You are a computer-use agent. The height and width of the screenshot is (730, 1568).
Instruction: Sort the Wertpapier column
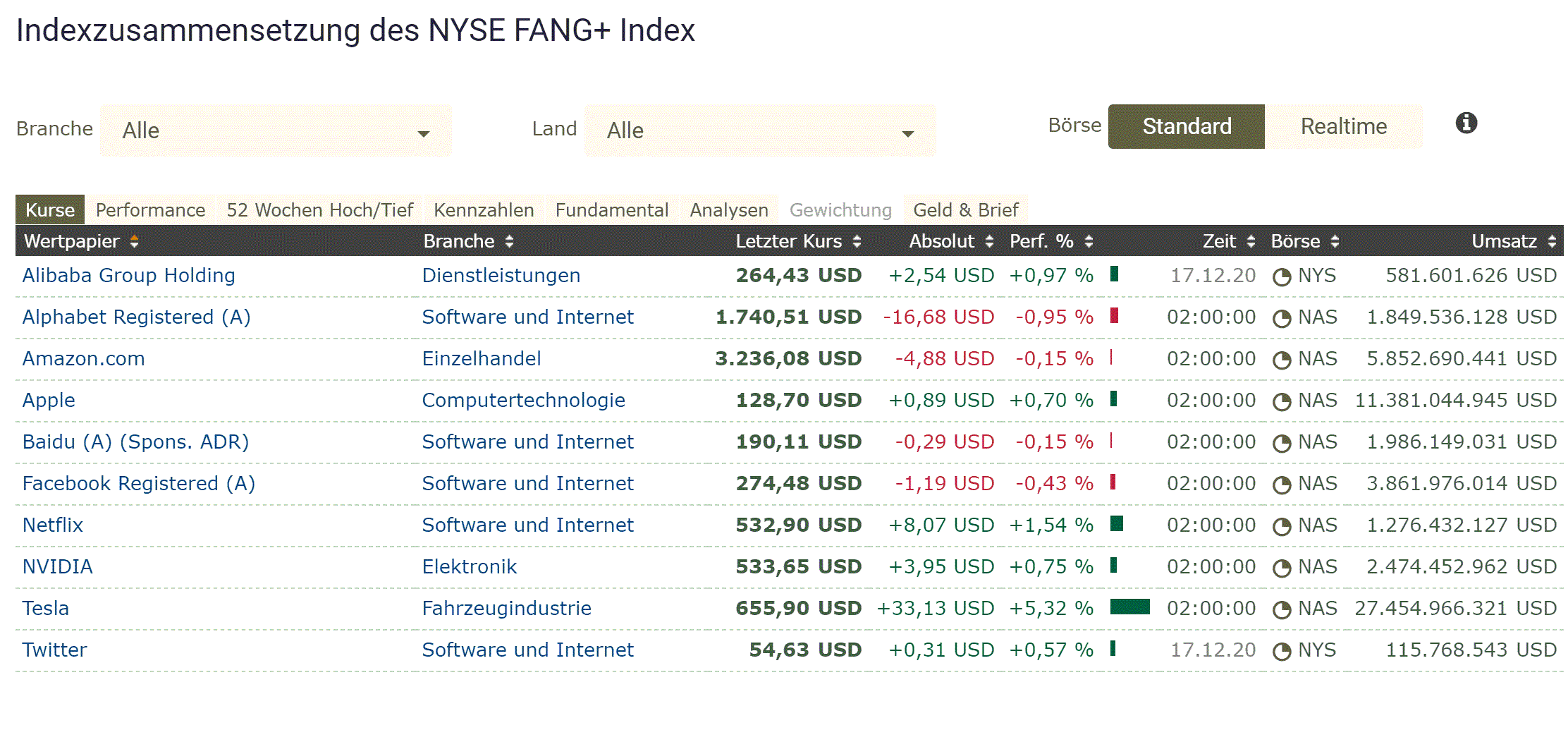point(135,241)
